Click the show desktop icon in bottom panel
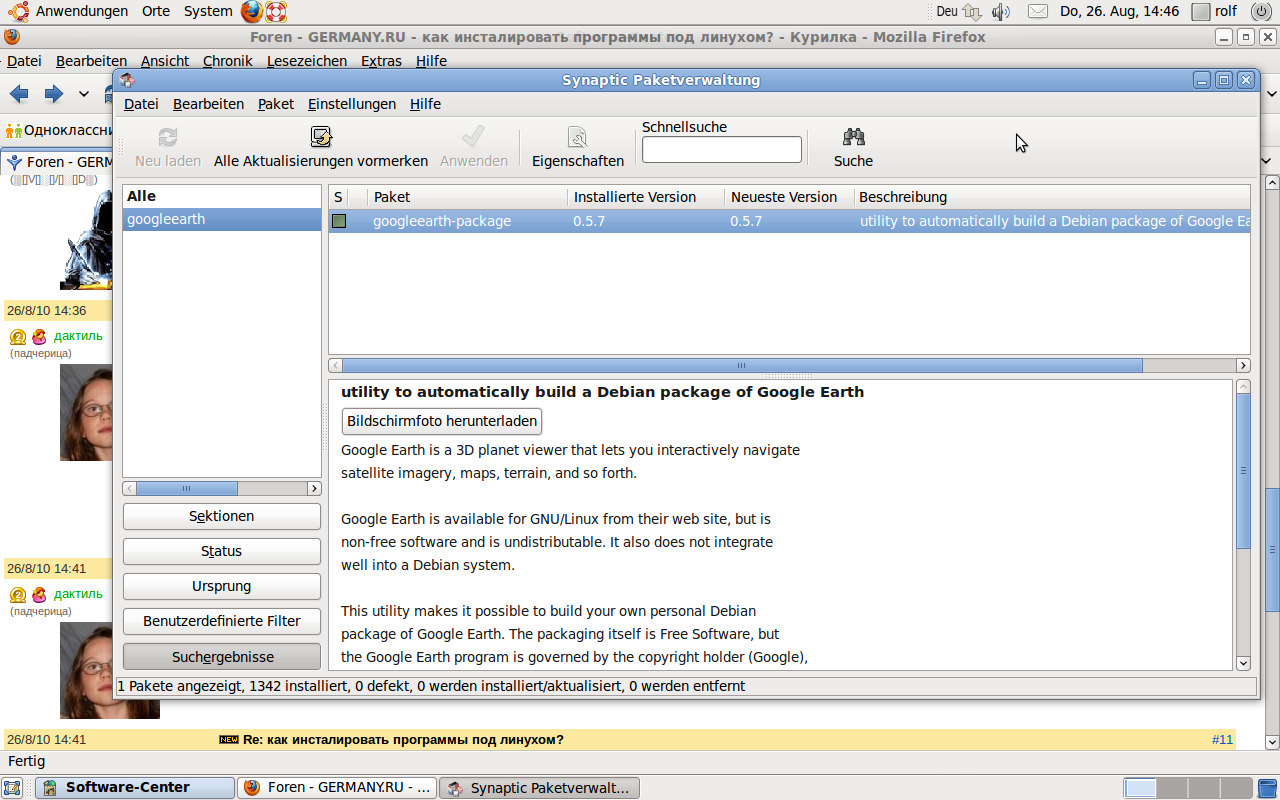Image resolution: width=1280 pixels, height=800 pixels. [x=13, y=788]
